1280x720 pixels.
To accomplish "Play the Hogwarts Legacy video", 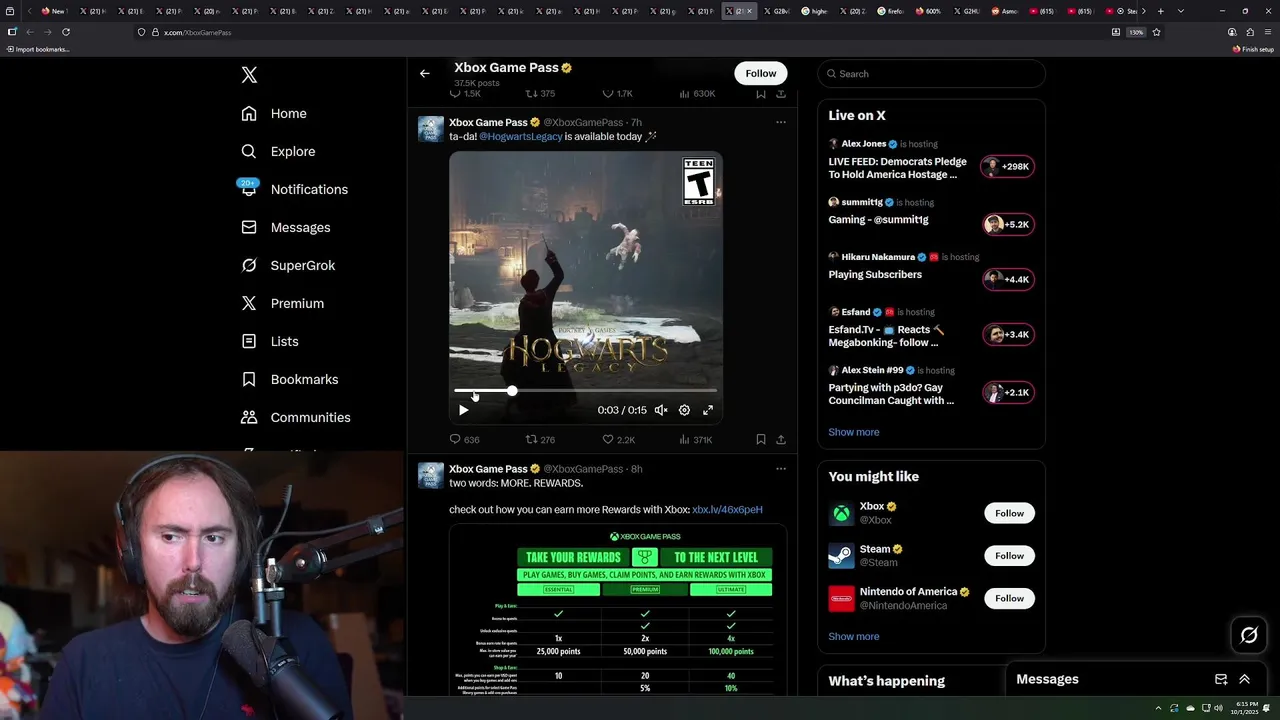I will click(x=463, y=410).
